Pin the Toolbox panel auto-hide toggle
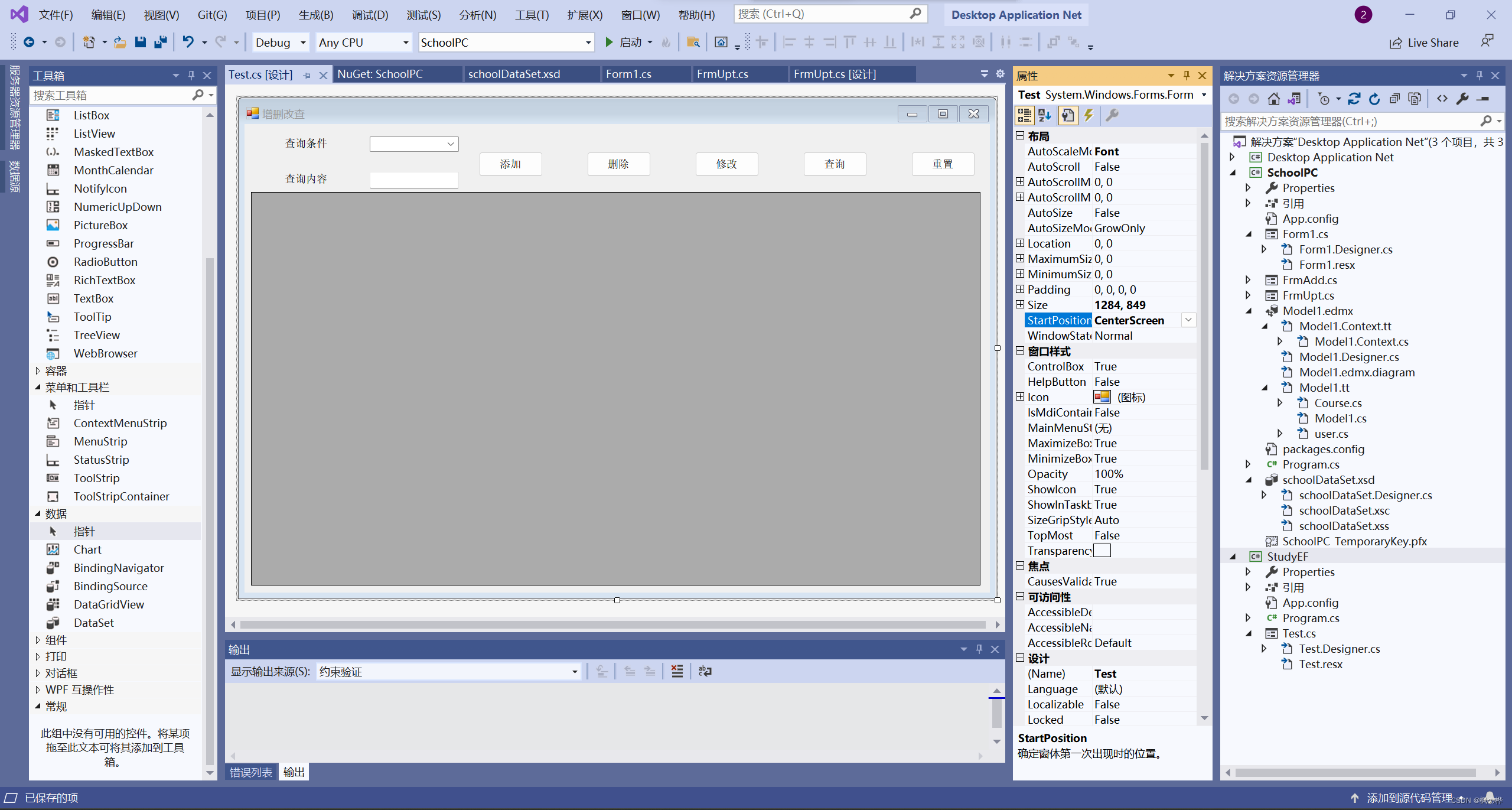The image size is (1512, 810). [x=191, y=76]
